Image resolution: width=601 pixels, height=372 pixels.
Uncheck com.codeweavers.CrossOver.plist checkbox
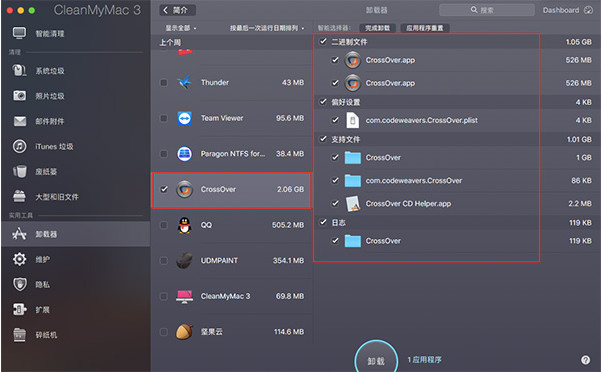pos(335,120)
